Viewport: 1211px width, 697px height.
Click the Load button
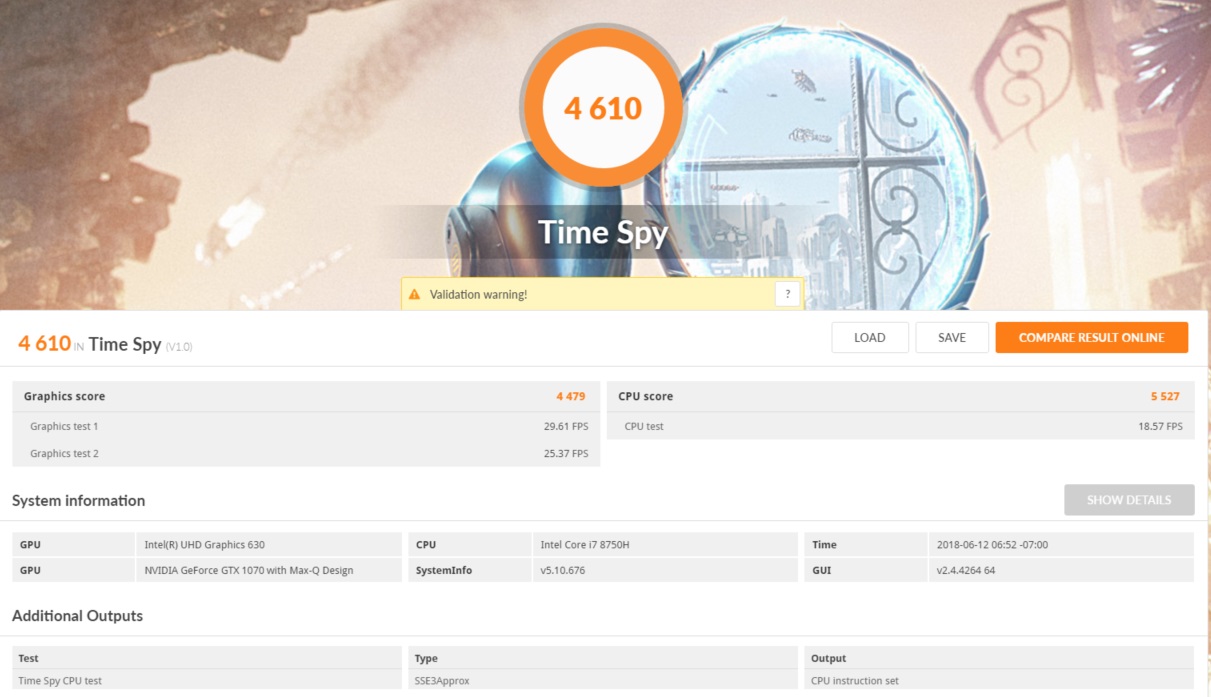pos(869,338)
